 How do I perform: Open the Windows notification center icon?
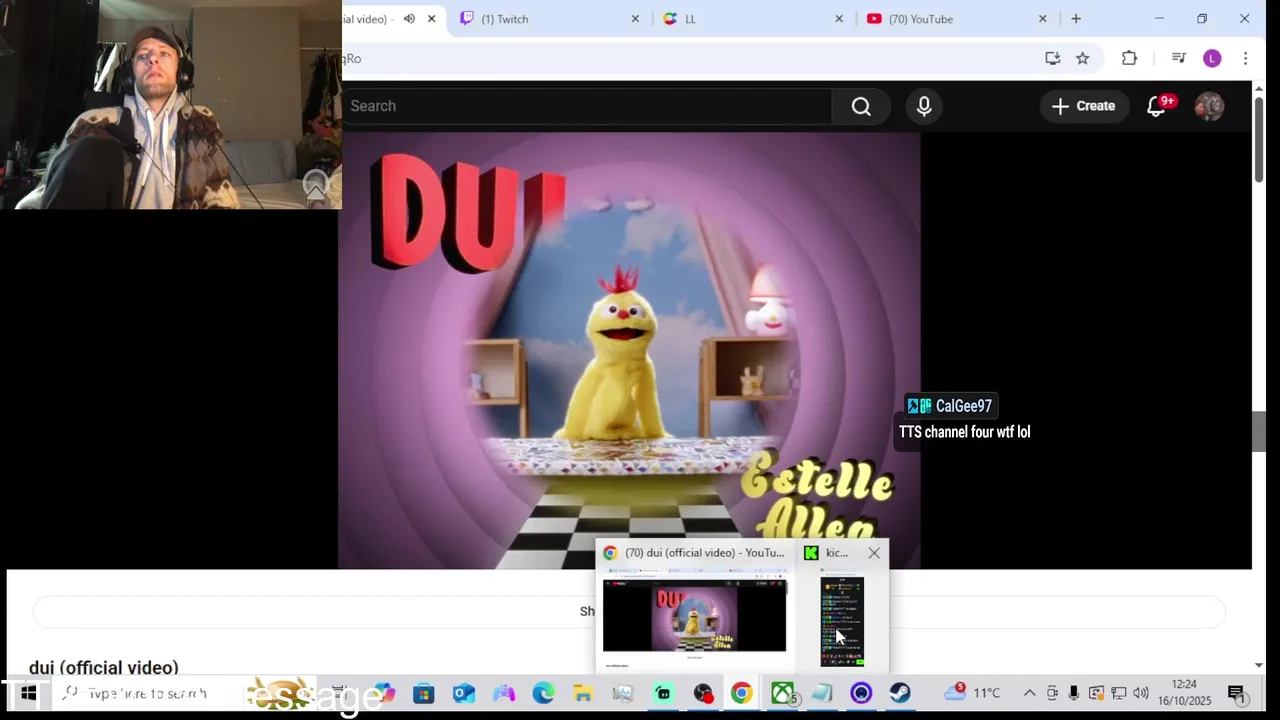click(x=1236, y=693)
